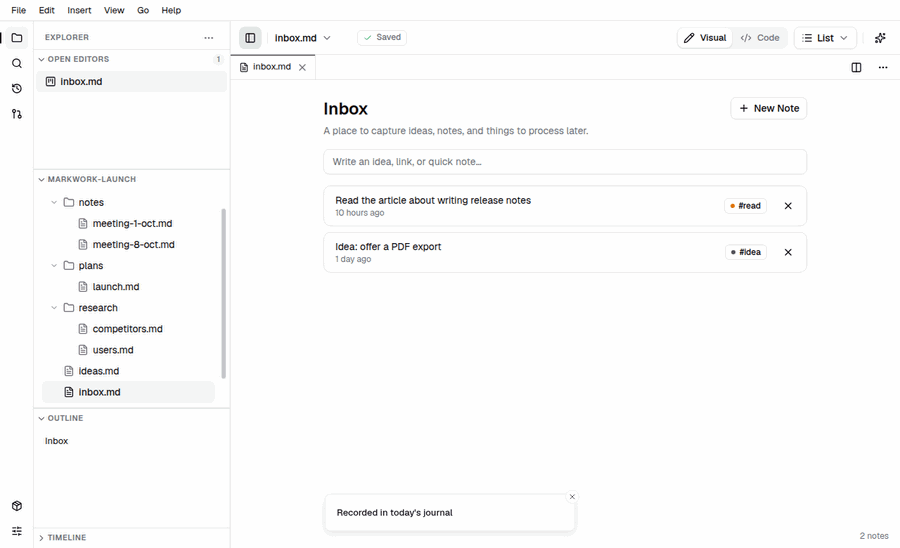
Task: Open the View menu
Action: coord(114,10)
